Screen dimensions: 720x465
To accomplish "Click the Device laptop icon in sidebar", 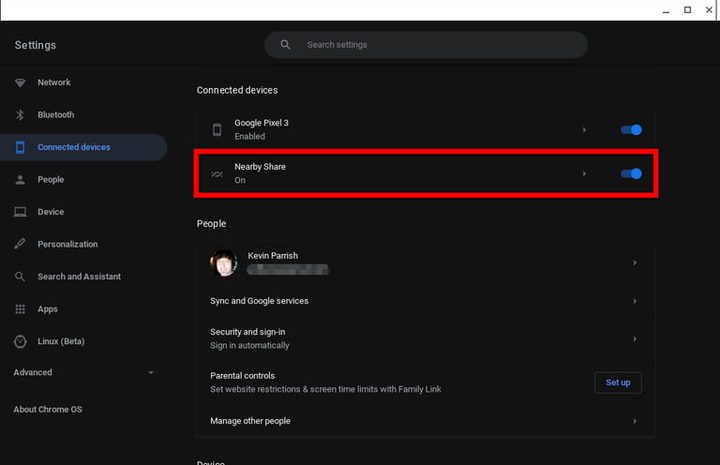I will [20, 212].
